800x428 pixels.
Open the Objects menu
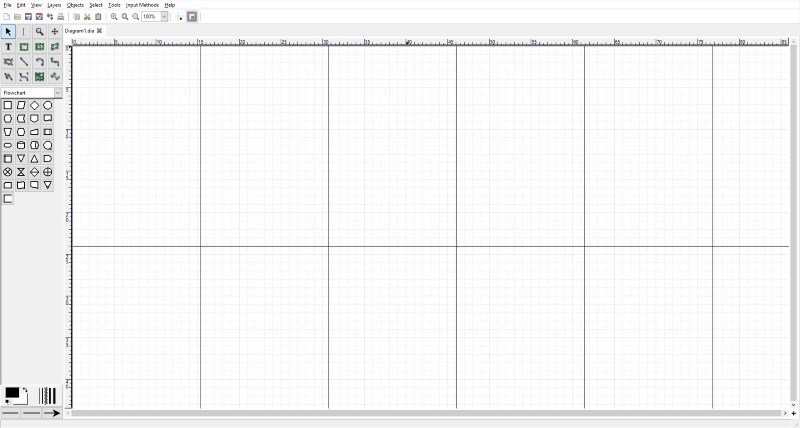click(x=75, y=5)
